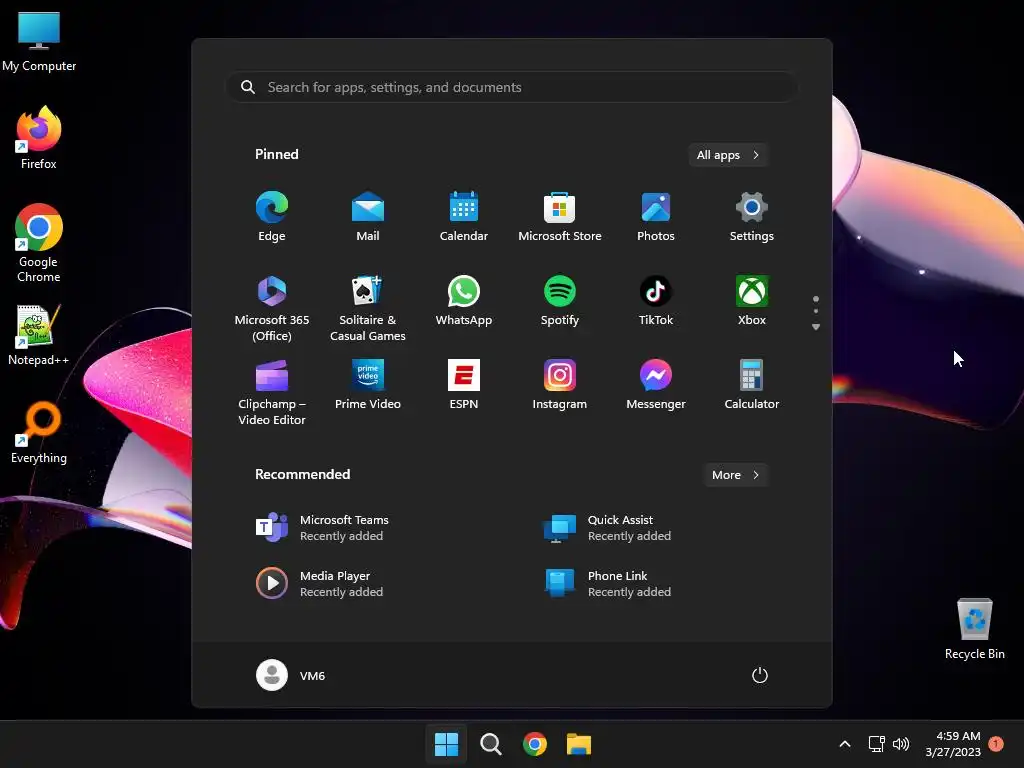
Task: Open the TikTok app
Action: click(656, 301)
